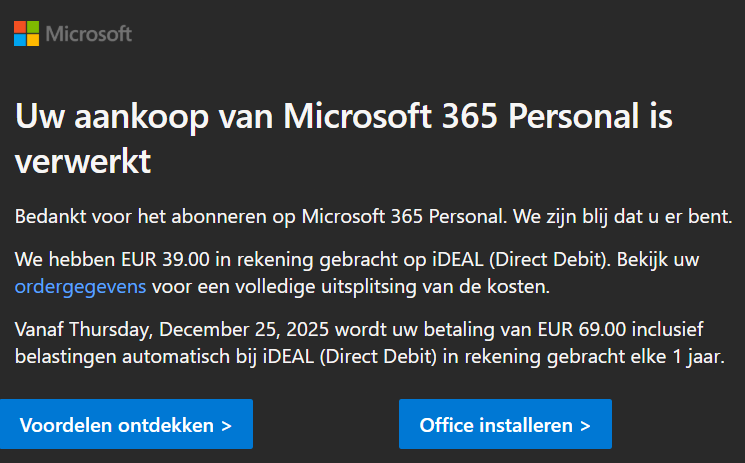The width and height of the screenshot is (745, 463).
Task: Open the ordergegevens link
Action: [x=81, y=287]
